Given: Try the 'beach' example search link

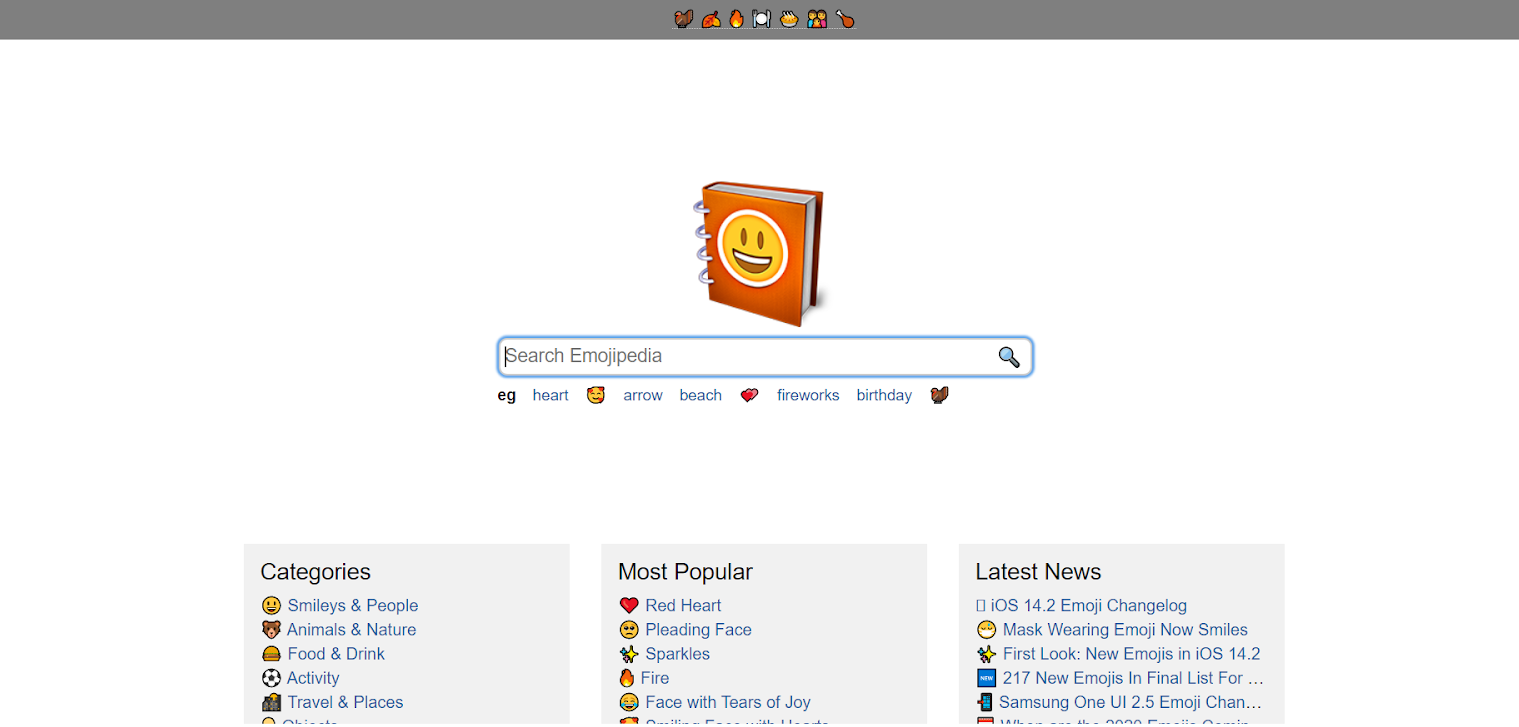Looking at the screenshot, I should click(x=700, y=395).
